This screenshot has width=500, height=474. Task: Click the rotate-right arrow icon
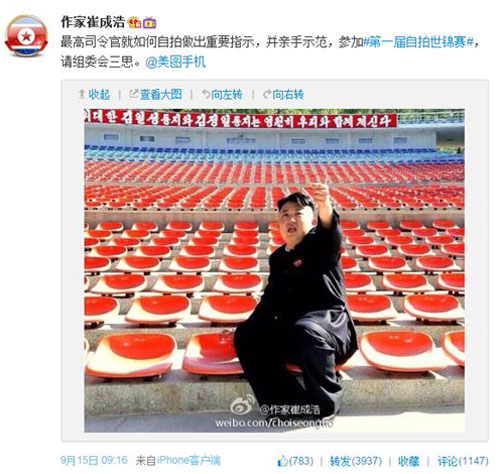[x=267, y=94]
